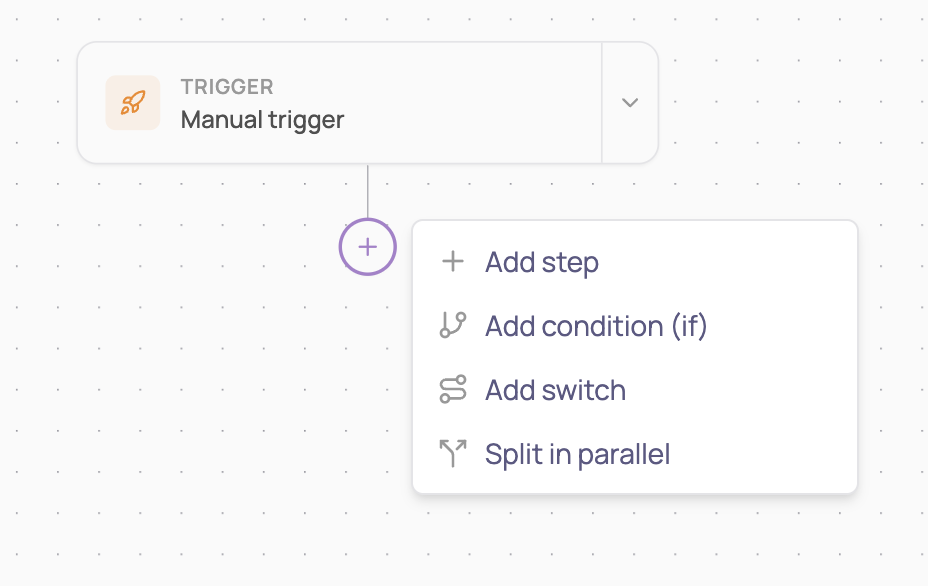Click the connector line below trigger card
The width and height of the screenshot is (928, 586).
(368, 191)
